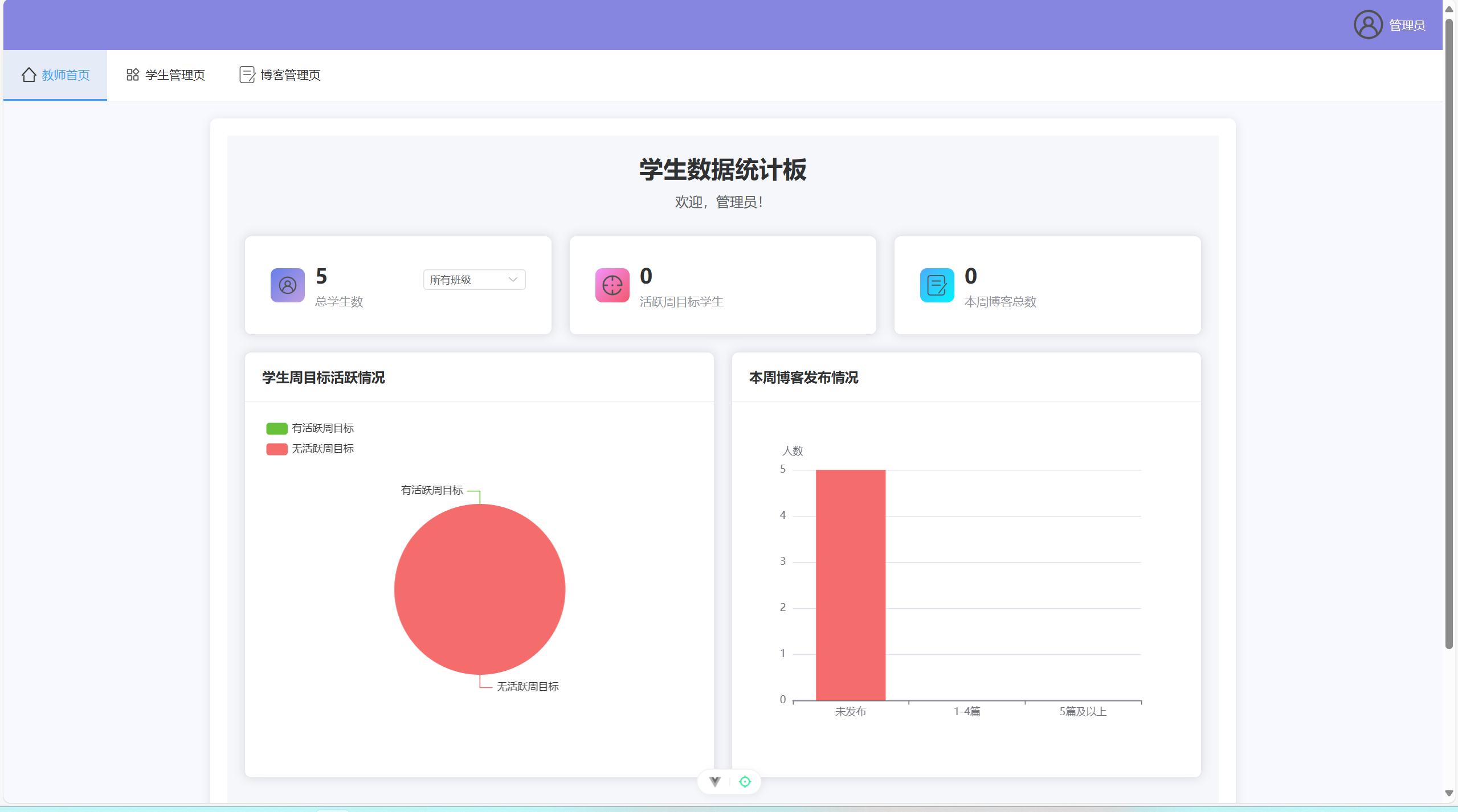Image resolution: width=1458 pixels, height=812 pixels.
Task: Click the red 未发布 bar in chart
Action: coord(850,585)
